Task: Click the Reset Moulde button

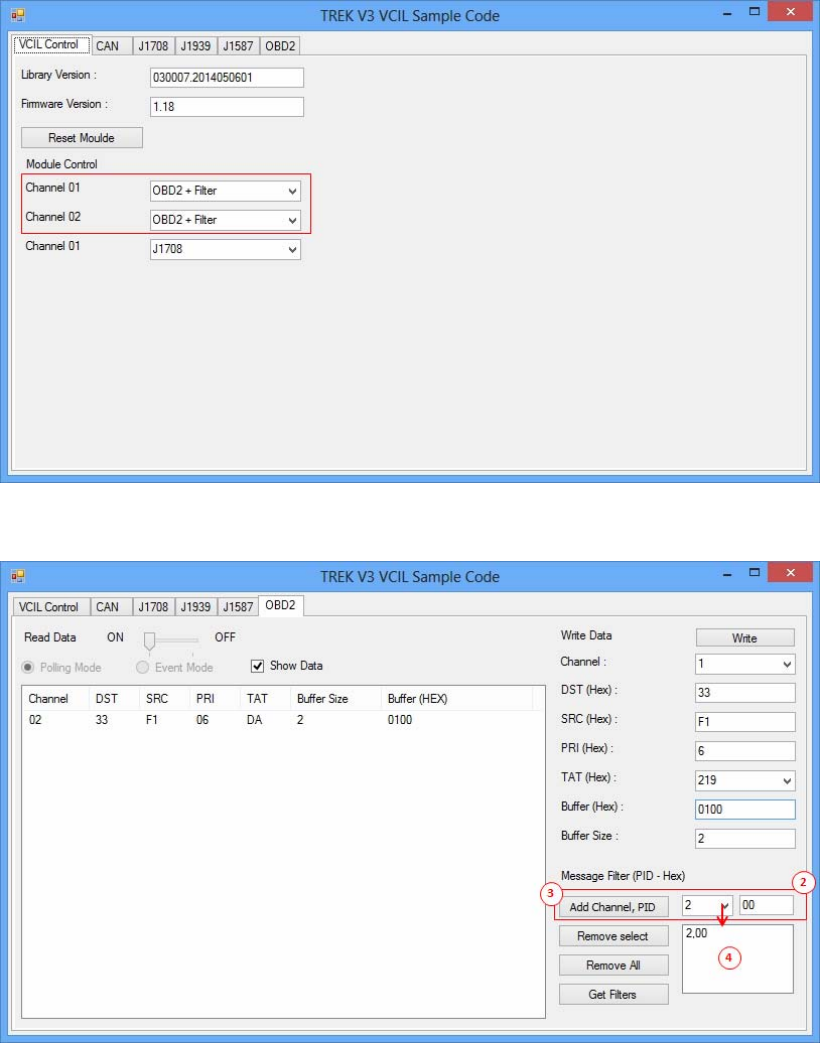Action: pos(82,138)
